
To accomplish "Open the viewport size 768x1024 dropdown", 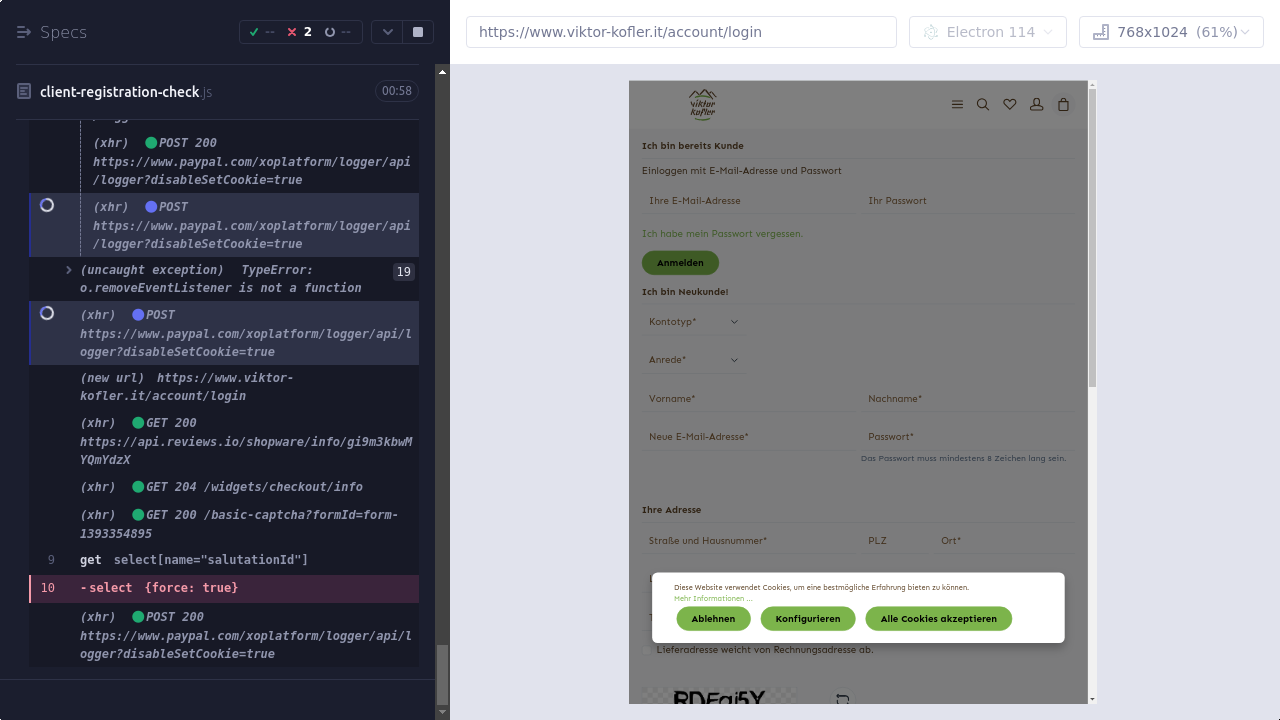I will 1171,32.
